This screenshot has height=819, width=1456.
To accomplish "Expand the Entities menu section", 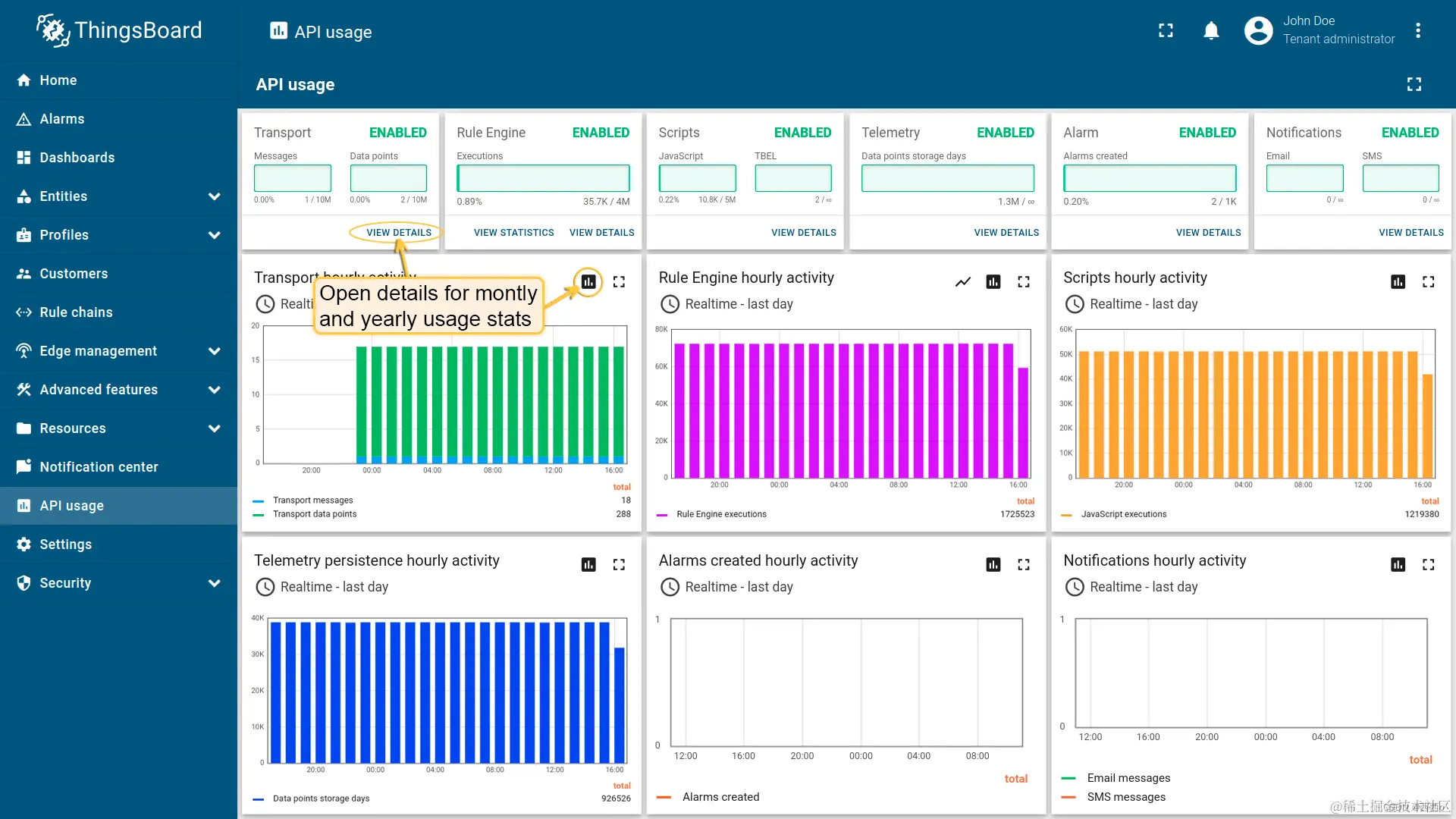I will (214, 196).
